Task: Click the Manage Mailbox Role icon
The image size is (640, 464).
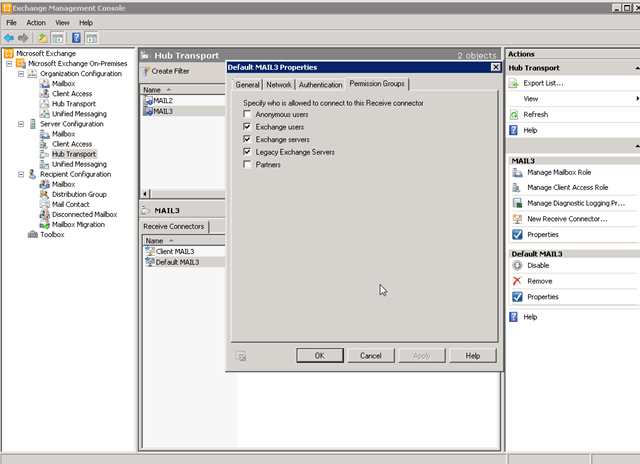Action: point(517,173)
